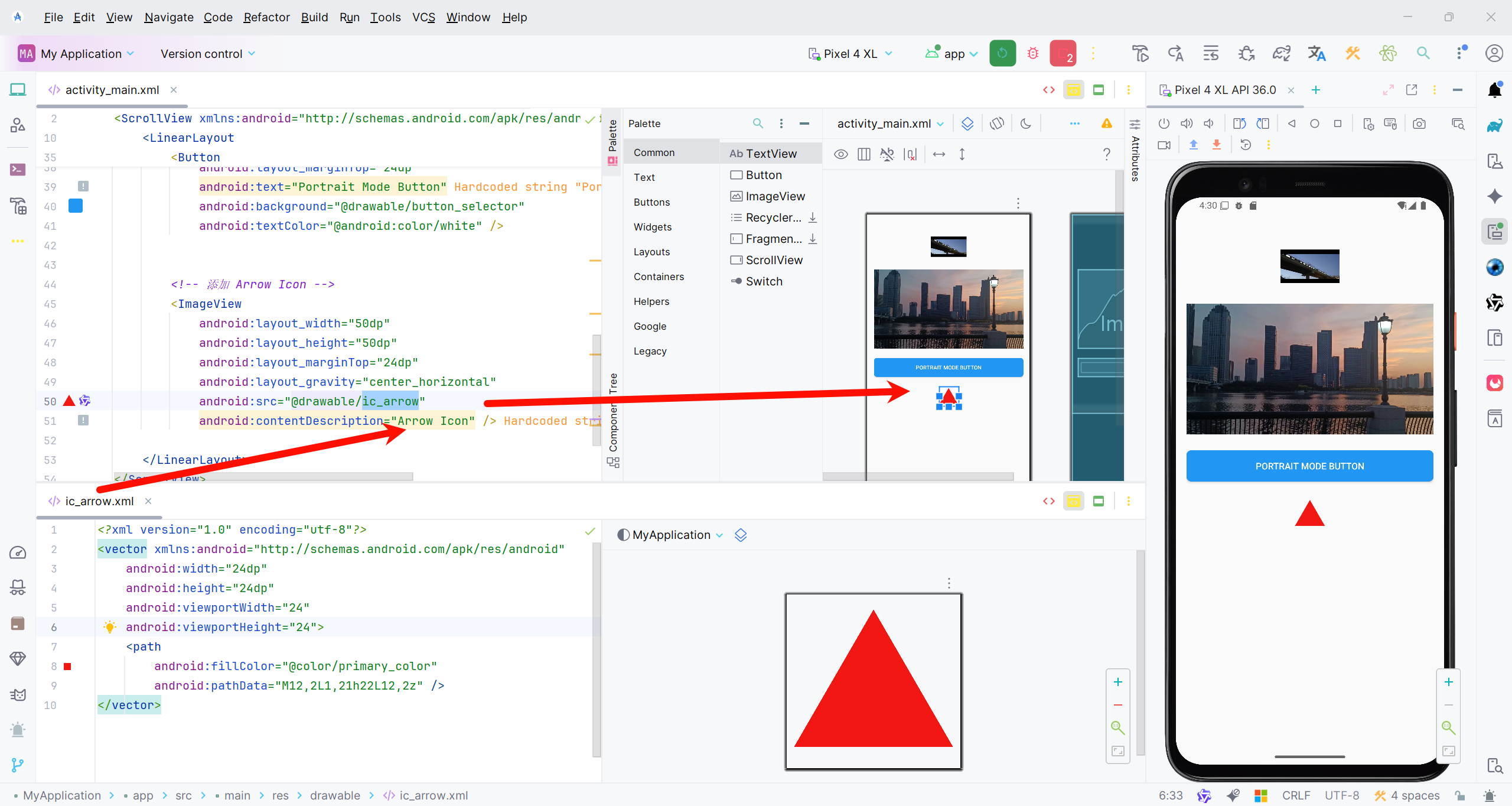Click the red color swatch on line 8

[x=67, y=667]
